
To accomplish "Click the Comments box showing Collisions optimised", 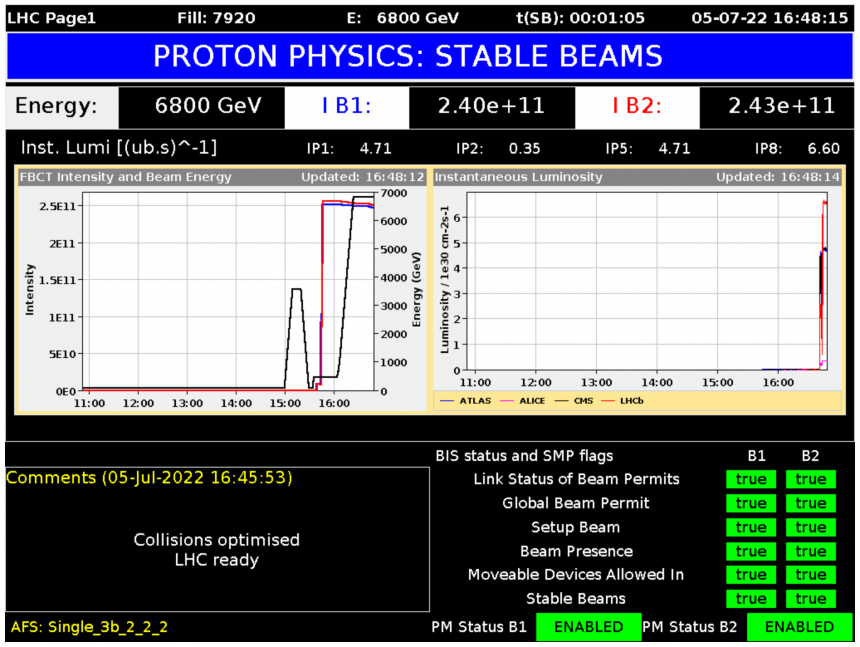I will (216, 548).
